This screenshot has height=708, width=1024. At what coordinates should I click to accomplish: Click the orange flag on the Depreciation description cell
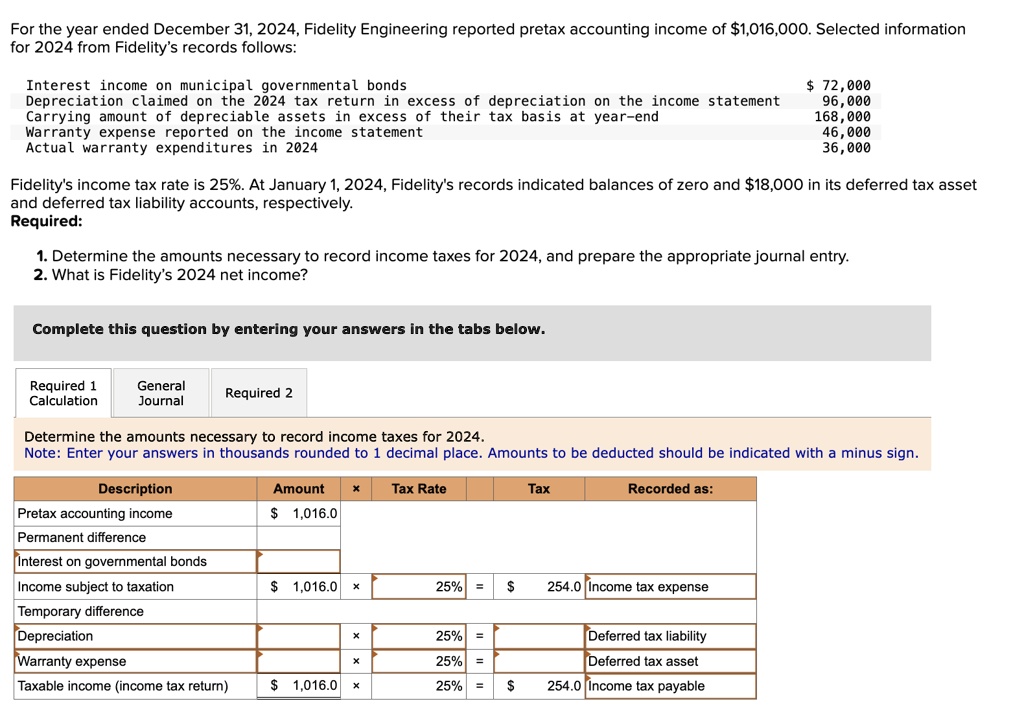(19, 630)
